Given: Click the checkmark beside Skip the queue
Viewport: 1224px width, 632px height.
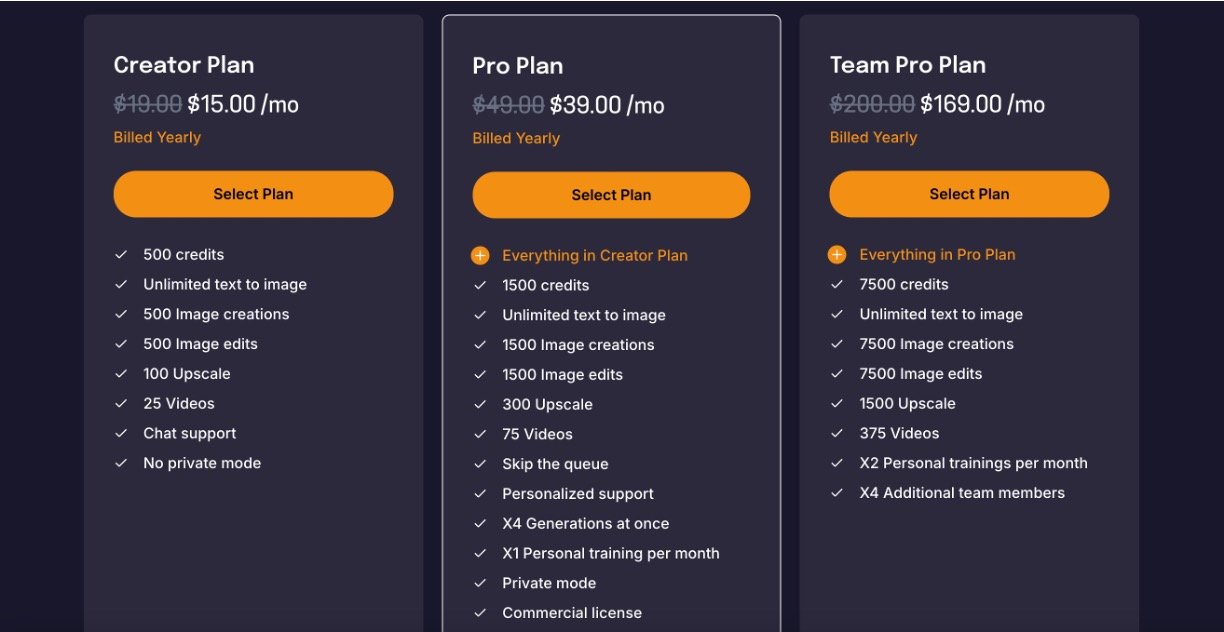Looking at the screenshot, I should tap(480, 464).
